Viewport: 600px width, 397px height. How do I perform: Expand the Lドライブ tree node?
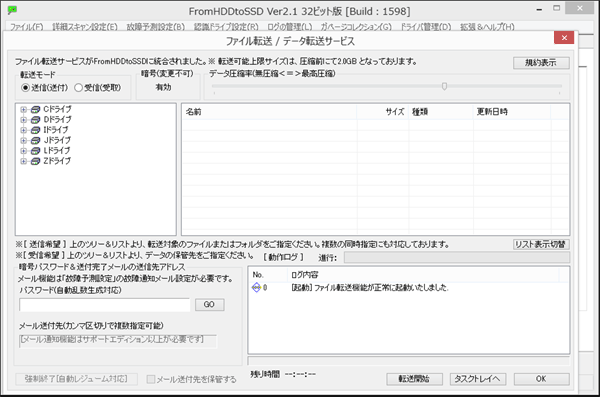[24, 151]
